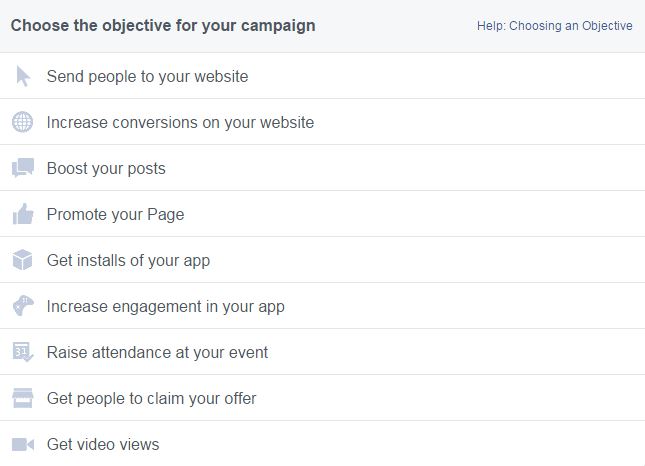The height and width of the screenshot is (466, 645).
Task: Choose "Increase conversions on your website"
Action: tap(322, 122)
